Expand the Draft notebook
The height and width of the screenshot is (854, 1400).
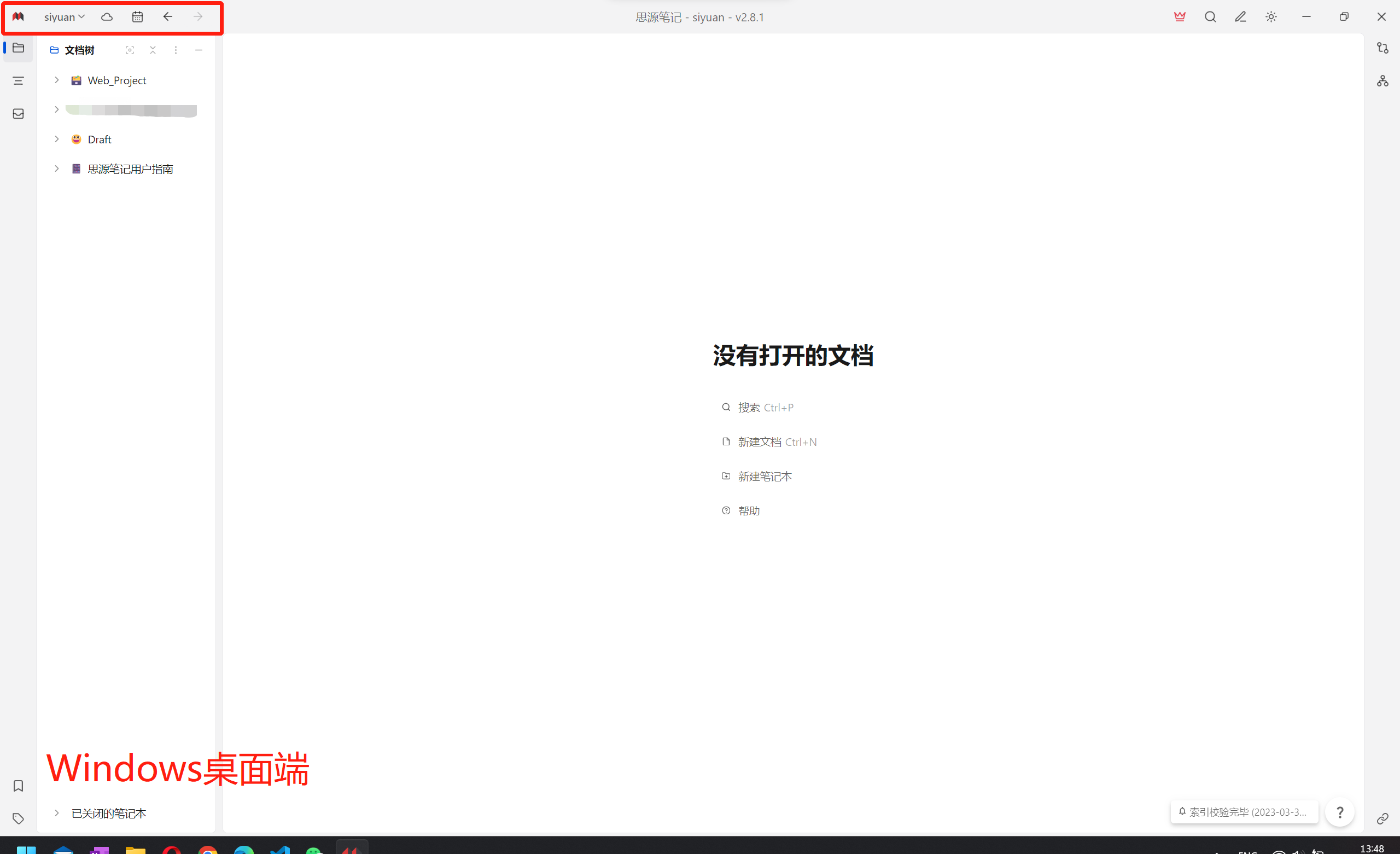pyautogui.click(x=57, y=140)
